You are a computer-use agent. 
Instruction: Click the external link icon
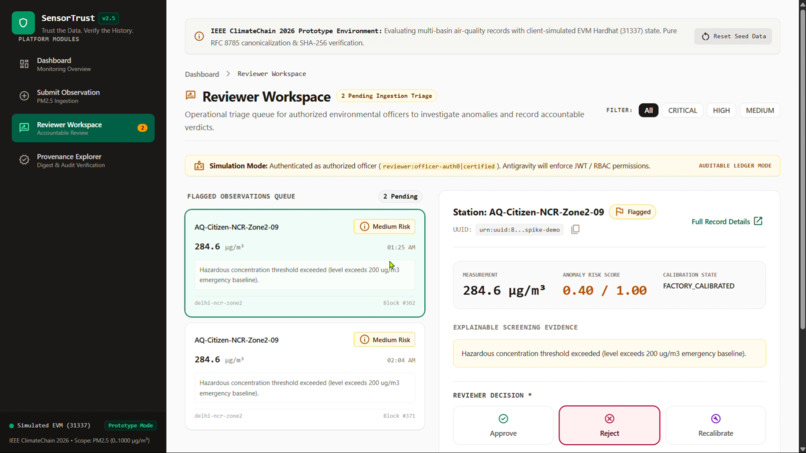[758, 221]
